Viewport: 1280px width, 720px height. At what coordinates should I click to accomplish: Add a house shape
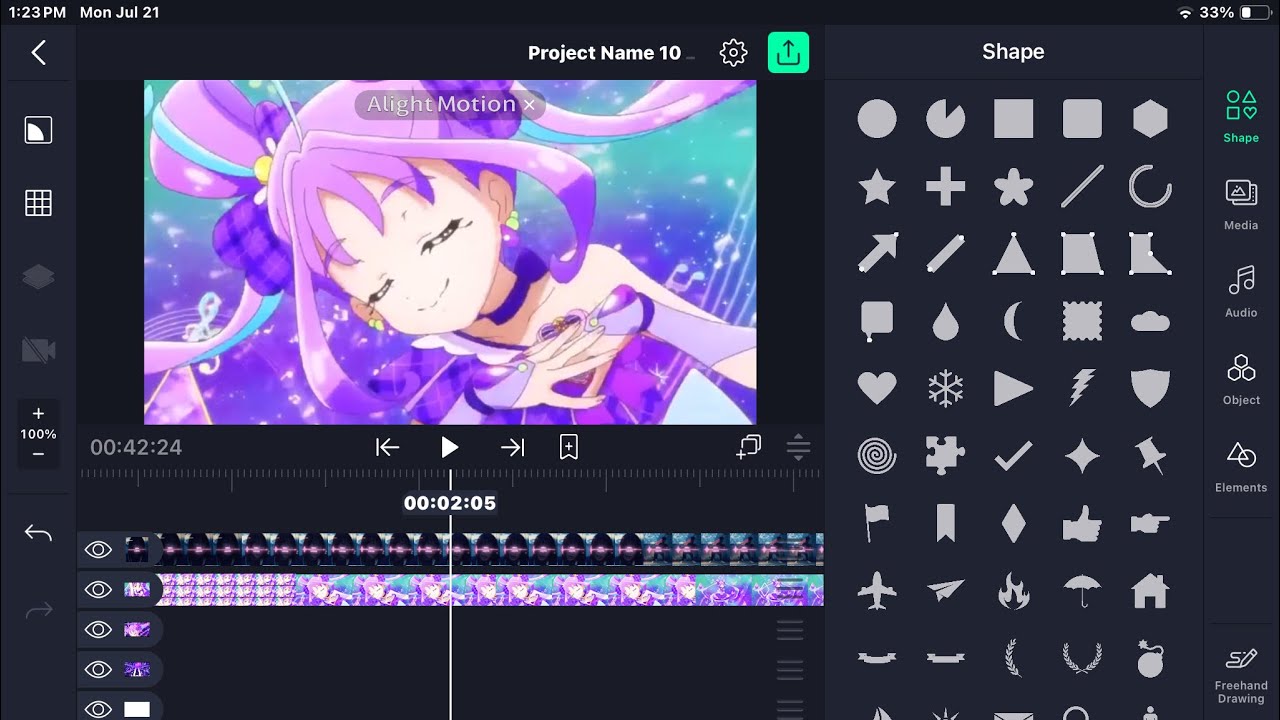point(1150,591)
